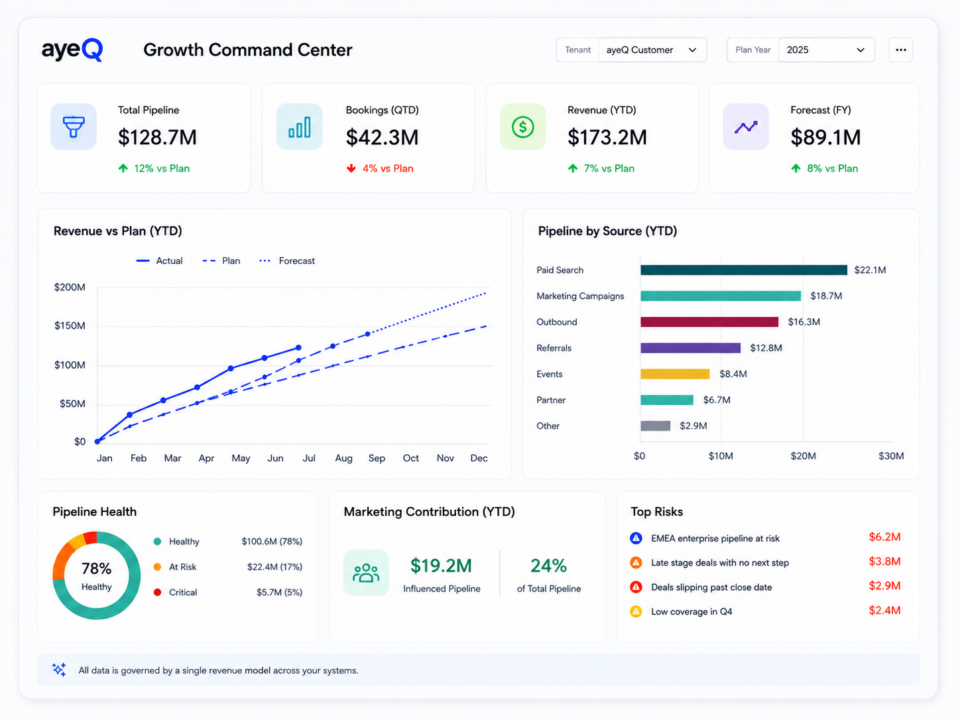Viewport: 960px width, 720px height.
Task: Click the $128.7M Total Pipeline value
Action: [x=157, y=138]
